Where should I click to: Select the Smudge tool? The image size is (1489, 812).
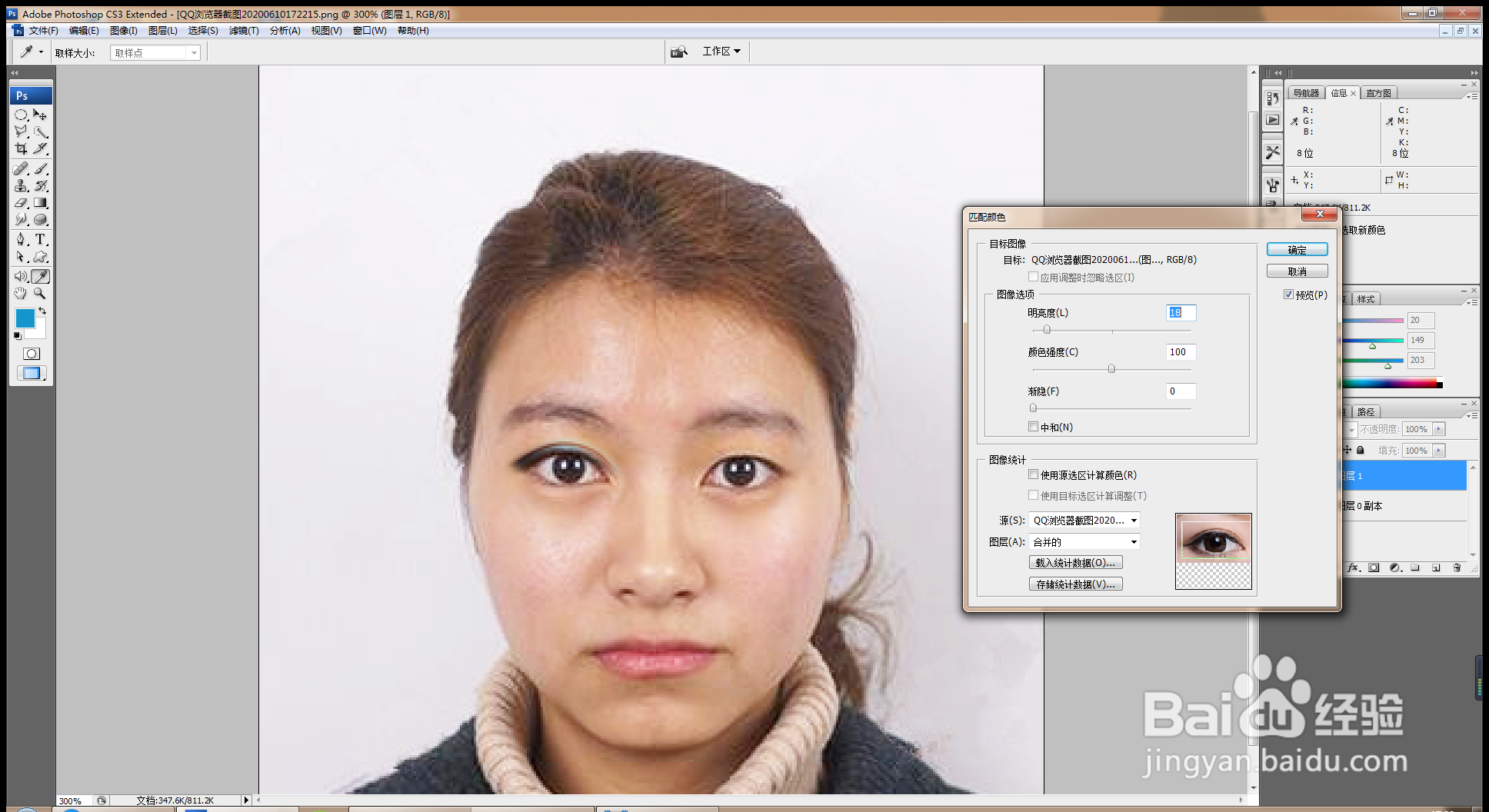pyautogui.click(x=21, y=220)
